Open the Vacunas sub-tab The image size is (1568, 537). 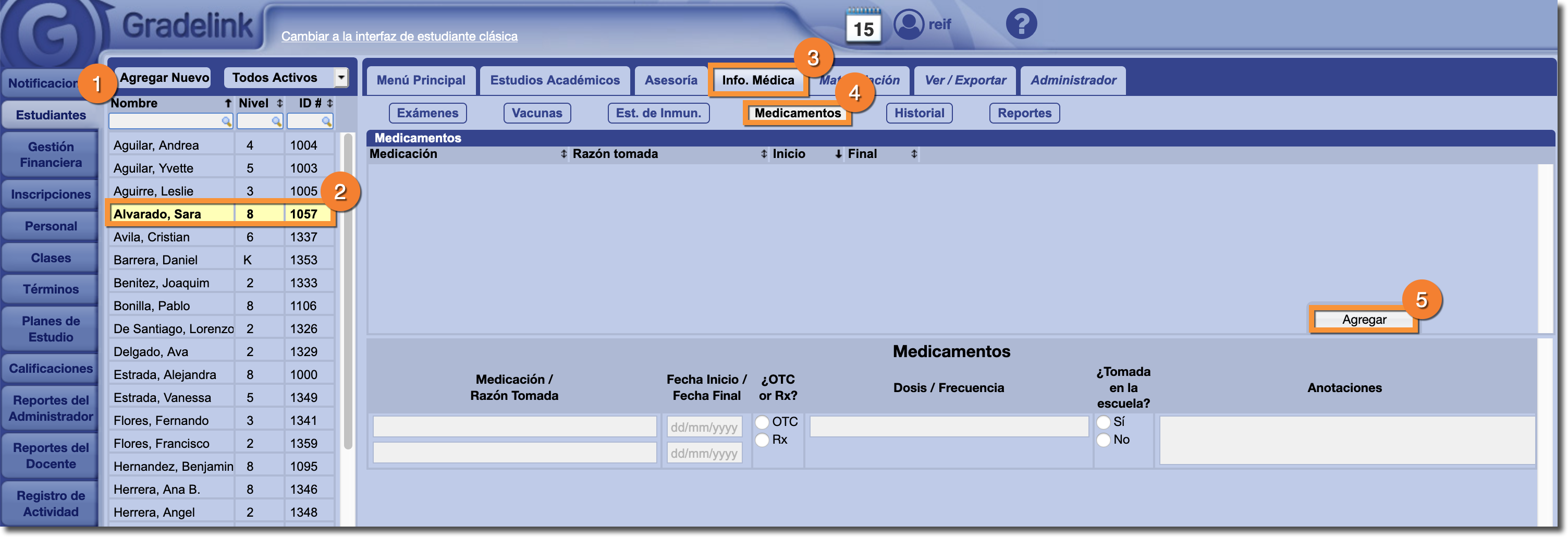(536, 113)
